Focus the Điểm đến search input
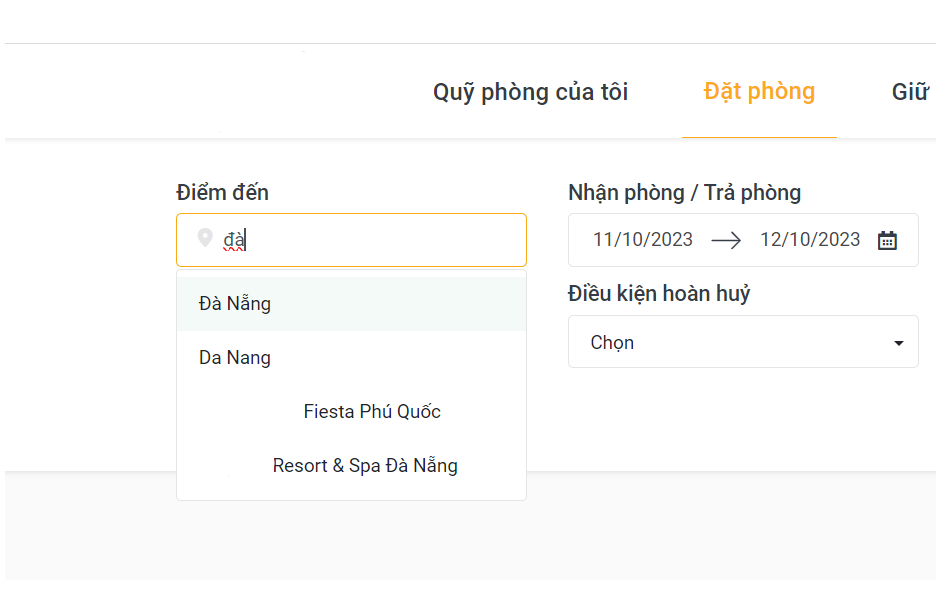 pyautogui.click(x=380, y=240)
